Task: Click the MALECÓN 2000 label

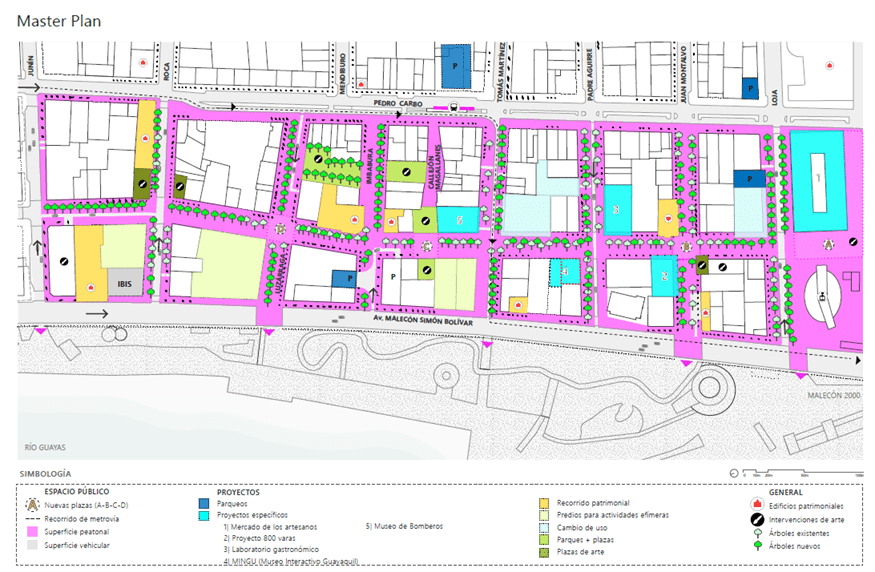Action: [x=832, y=395]
